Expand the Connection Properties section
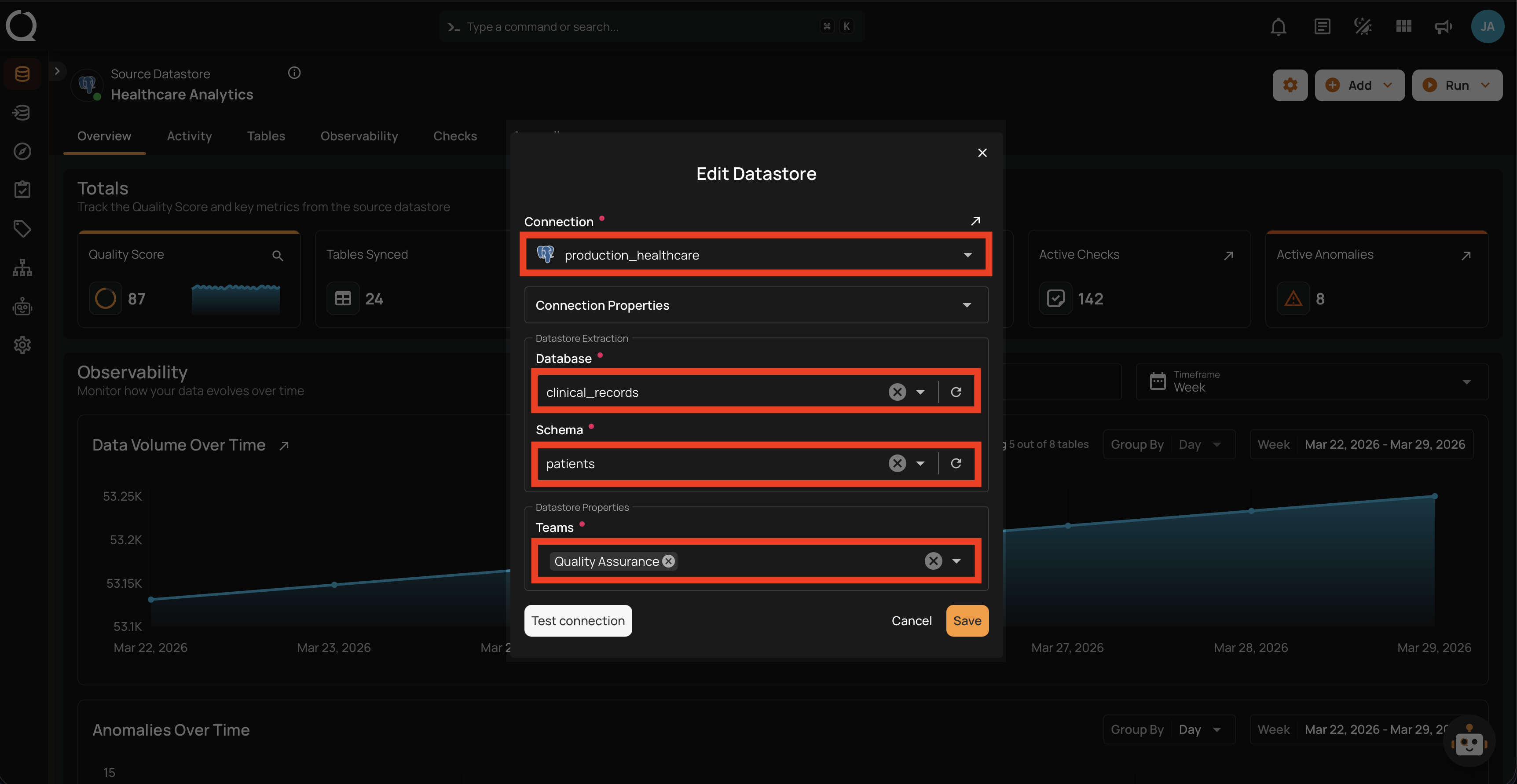This screenshot has height=784, width=1517. pos(755,305)
